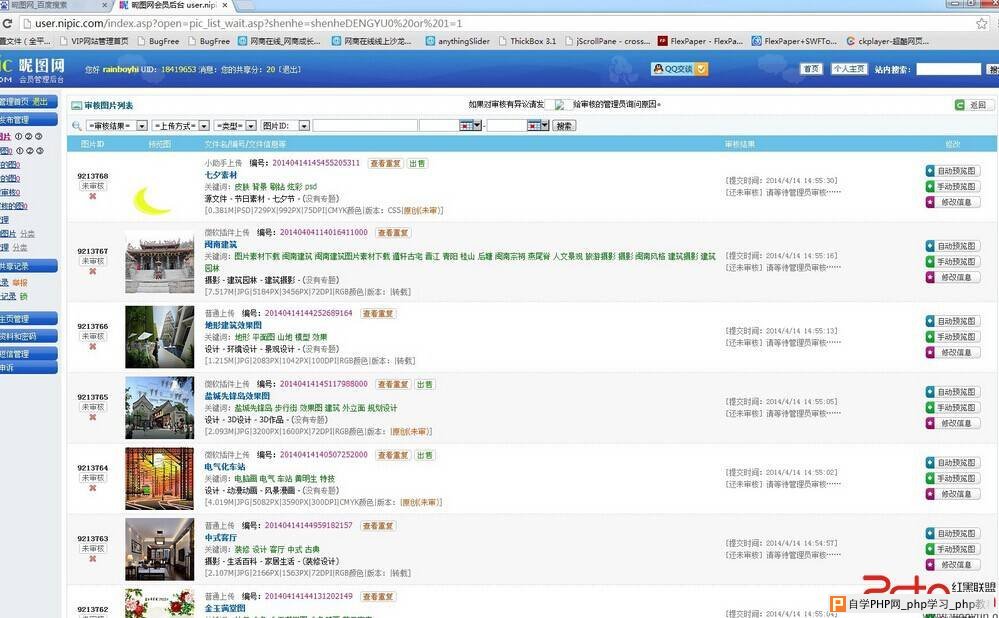Click the 昵图网 site logo
999x618 pixels.
click(33, 69)
